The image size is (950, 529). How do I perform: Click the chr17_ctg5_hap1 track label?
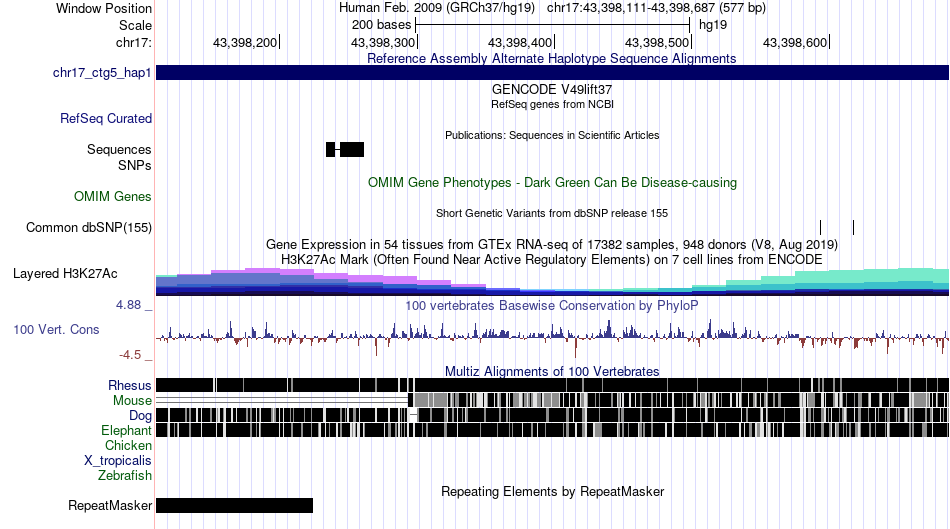pyautogui.click(x=102, y=73)
